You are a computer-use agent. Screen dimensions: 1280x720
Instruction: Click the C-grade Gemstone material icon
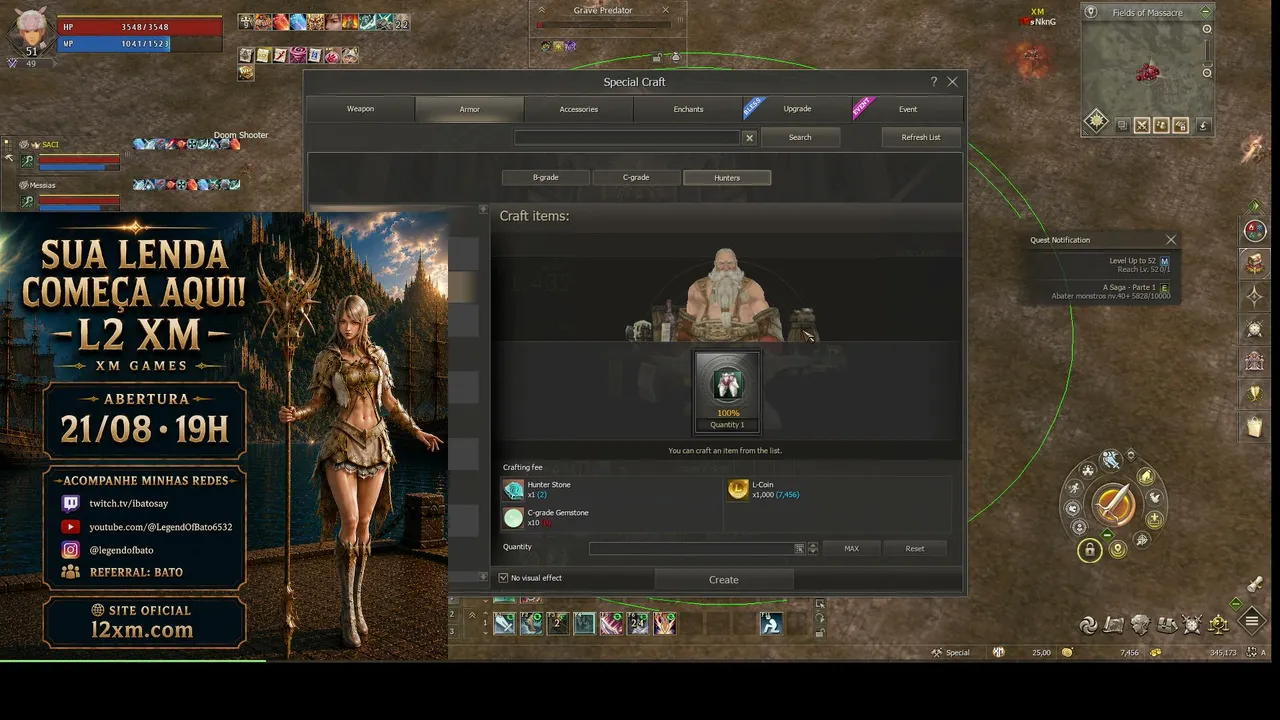[x=514, y=517]
